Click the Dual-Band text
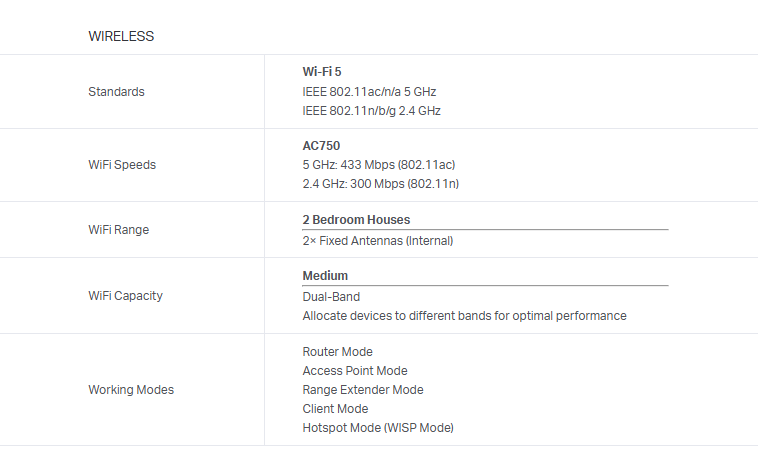758x459 pixels. tap(331, 297)
